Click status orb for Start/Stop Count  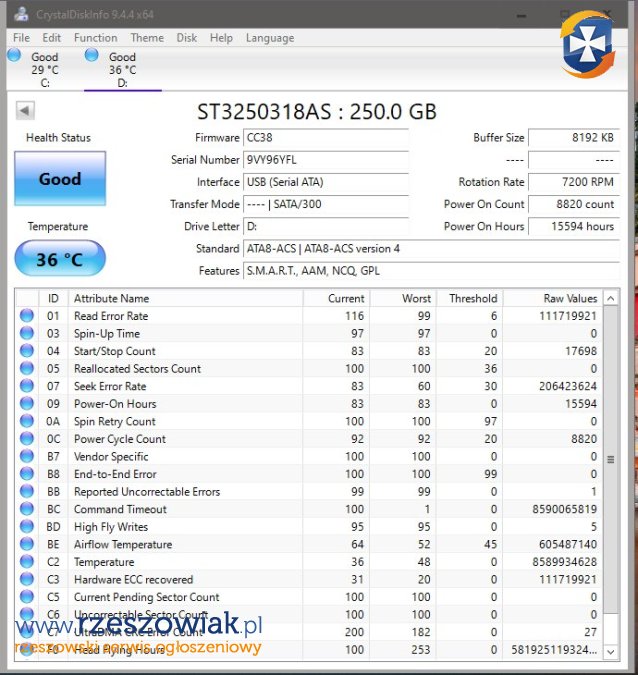[27, 351]
